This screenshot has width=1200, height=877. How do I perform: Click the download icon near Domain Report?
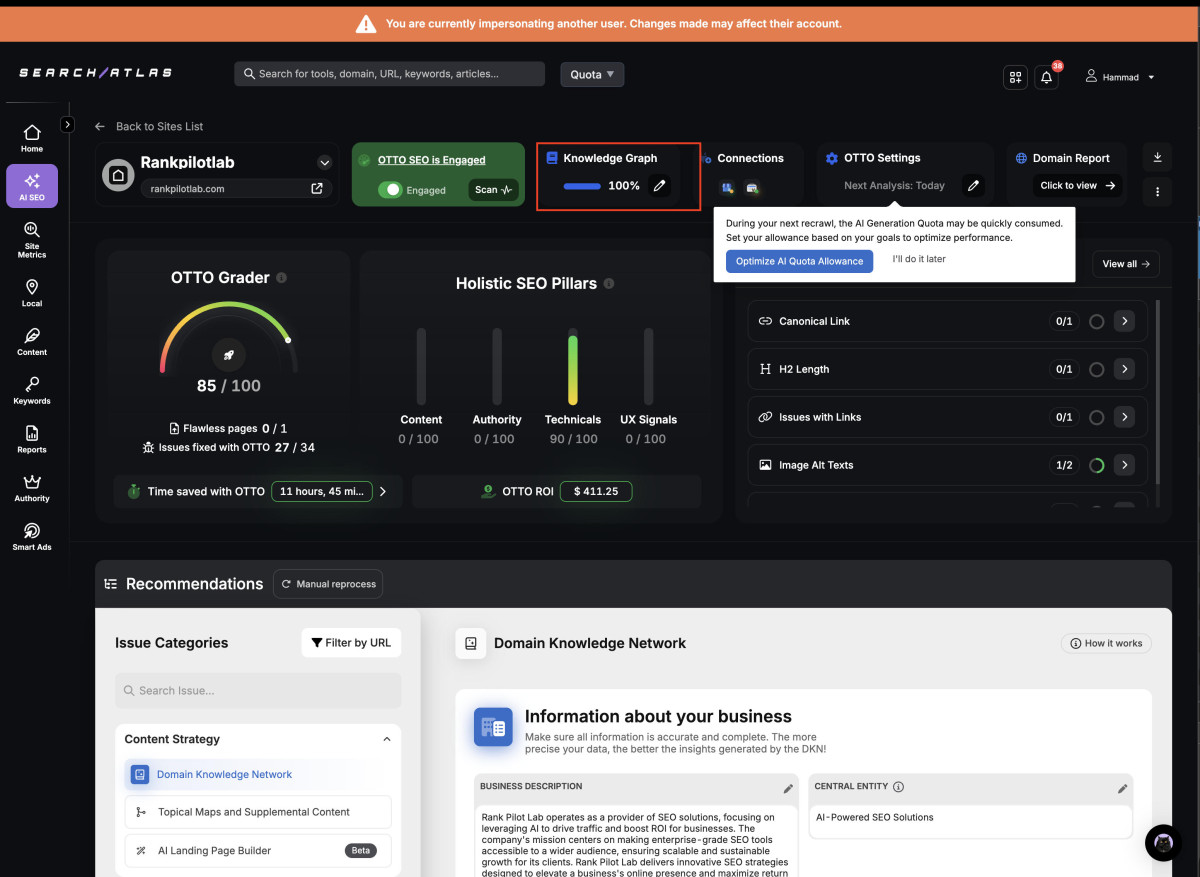point(1157,158)
